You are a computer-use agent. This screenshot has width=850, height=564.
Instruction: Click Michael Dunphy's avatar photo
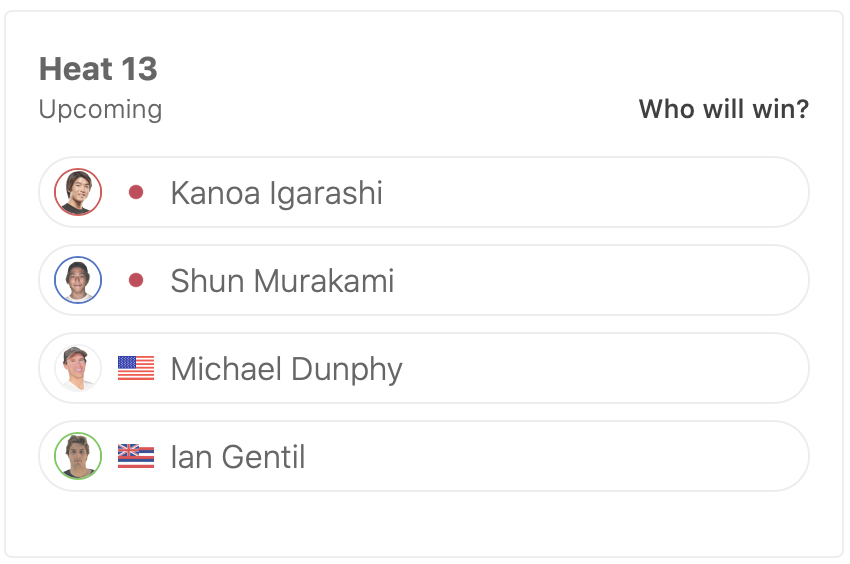(78, 368)
